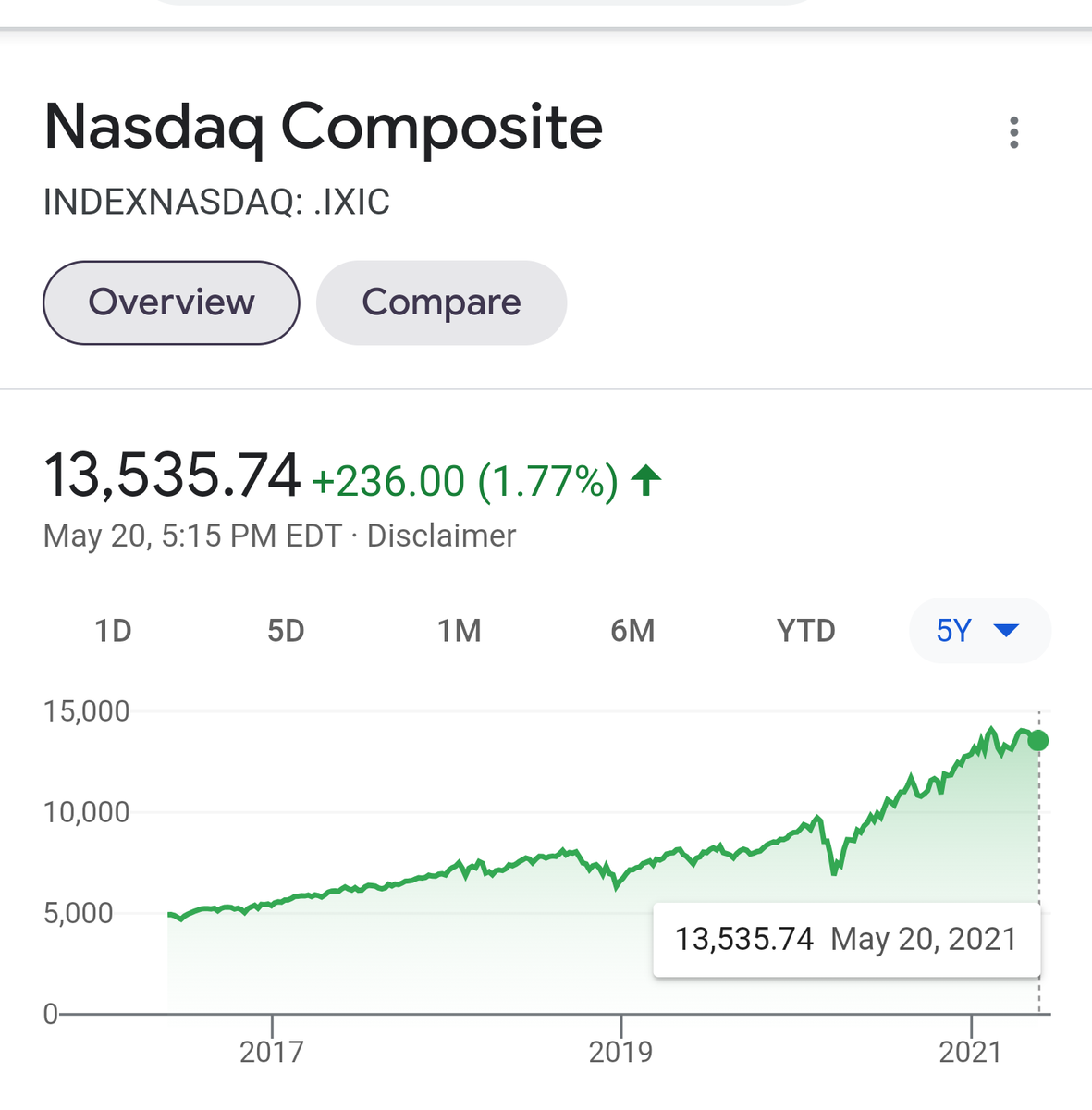Click the 2021 axis marker on chart

[970, 1052]
